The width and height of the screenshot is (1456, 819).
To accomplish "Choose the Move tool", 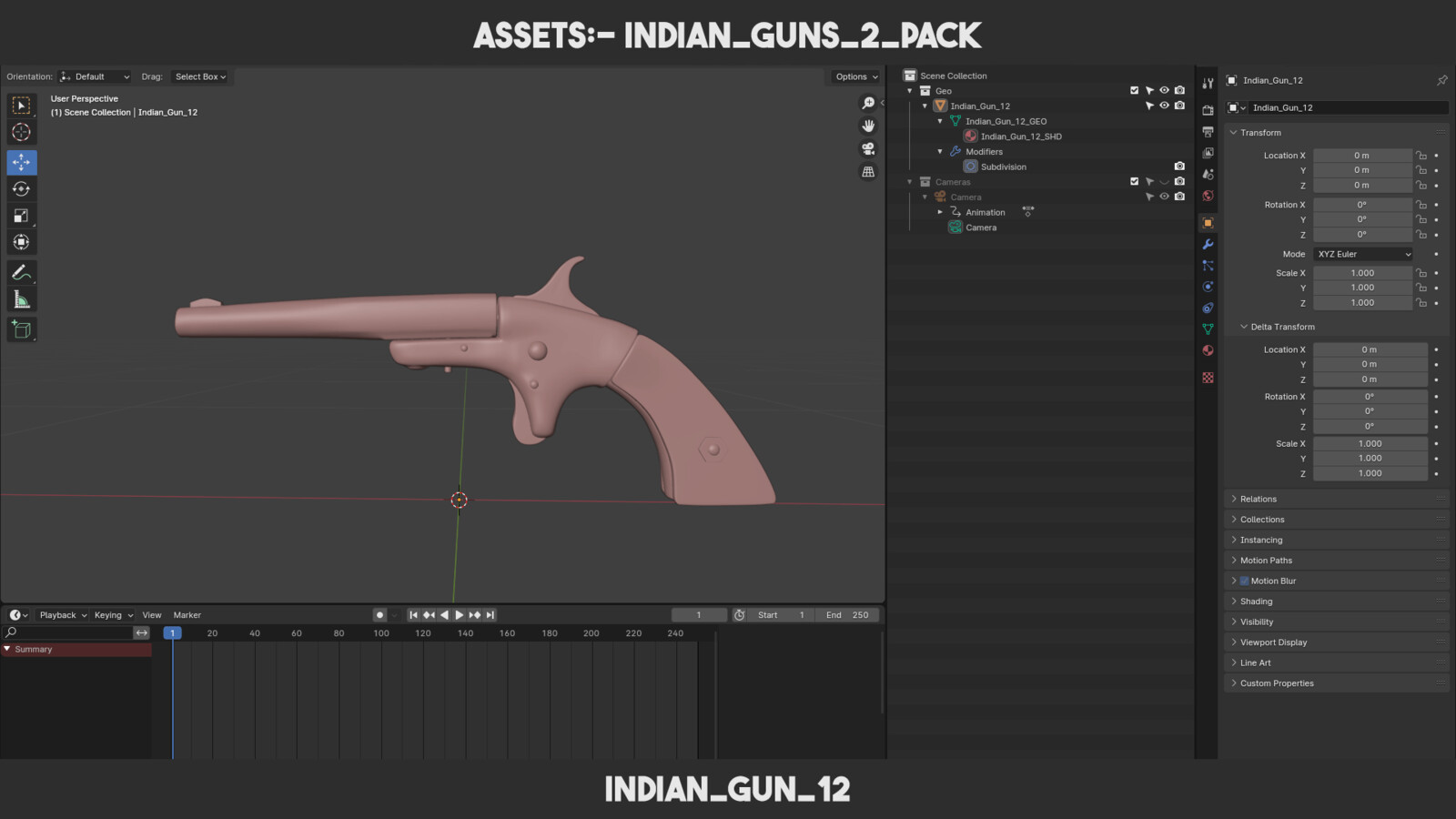I will 21,162.
